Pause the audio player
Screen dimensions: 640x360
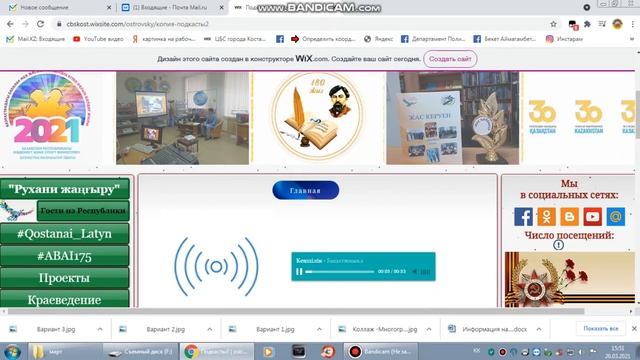[x=299, y=271]
